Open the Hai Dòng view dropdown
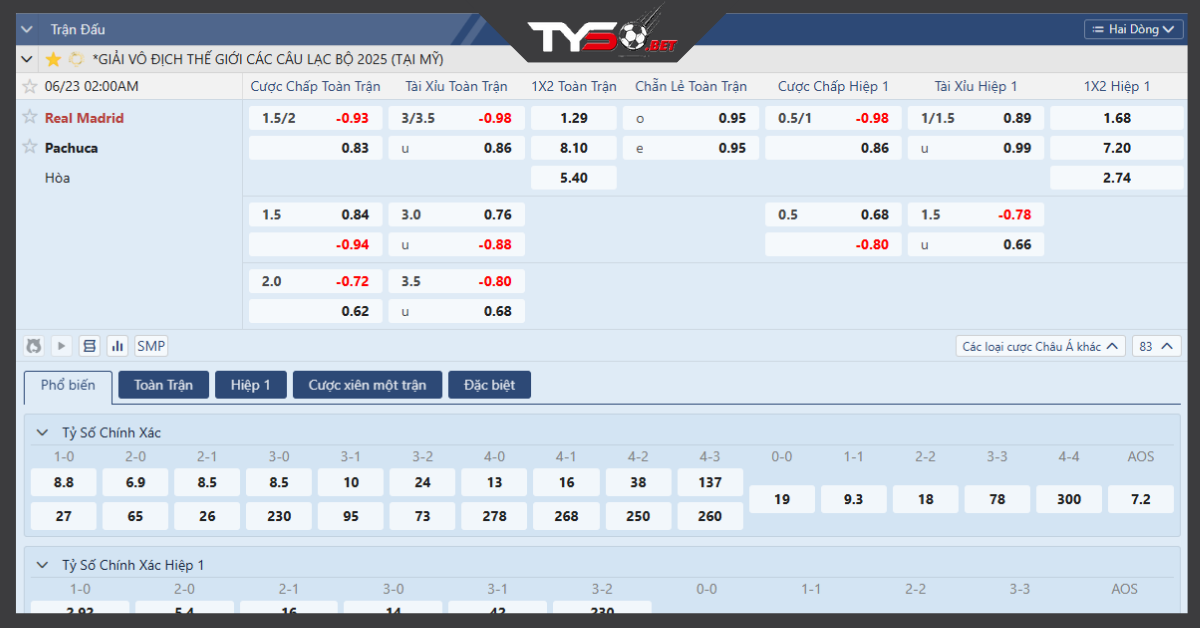 (1133, 29)
